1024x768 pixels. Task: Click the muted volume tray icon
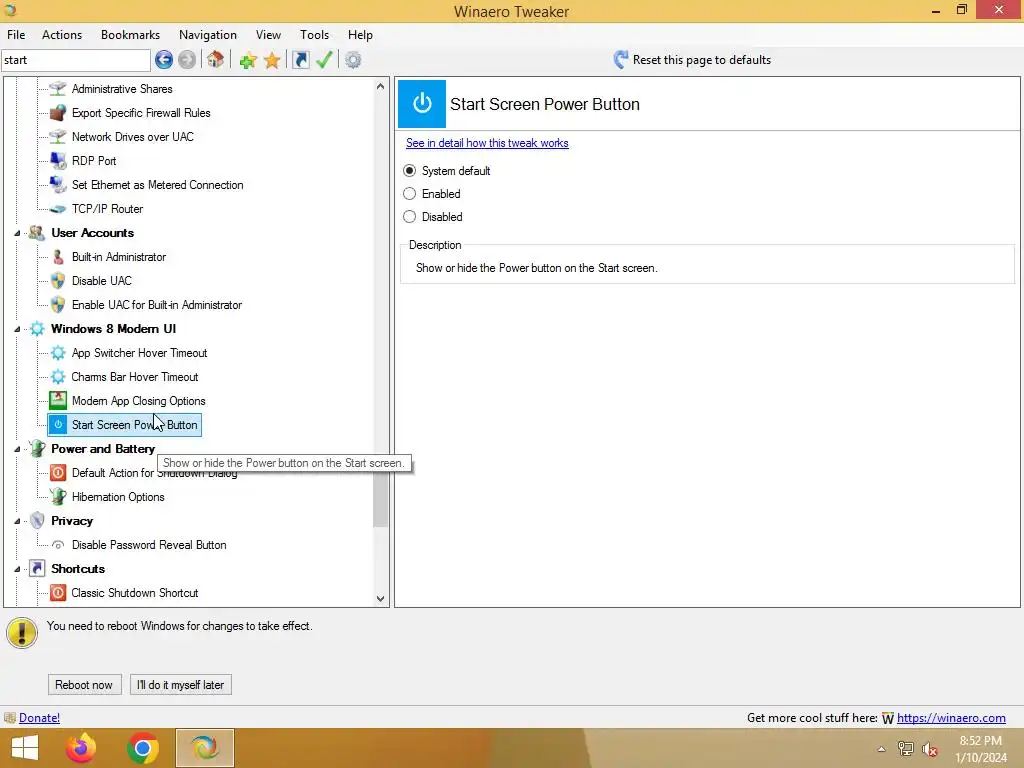coord(930,749)
